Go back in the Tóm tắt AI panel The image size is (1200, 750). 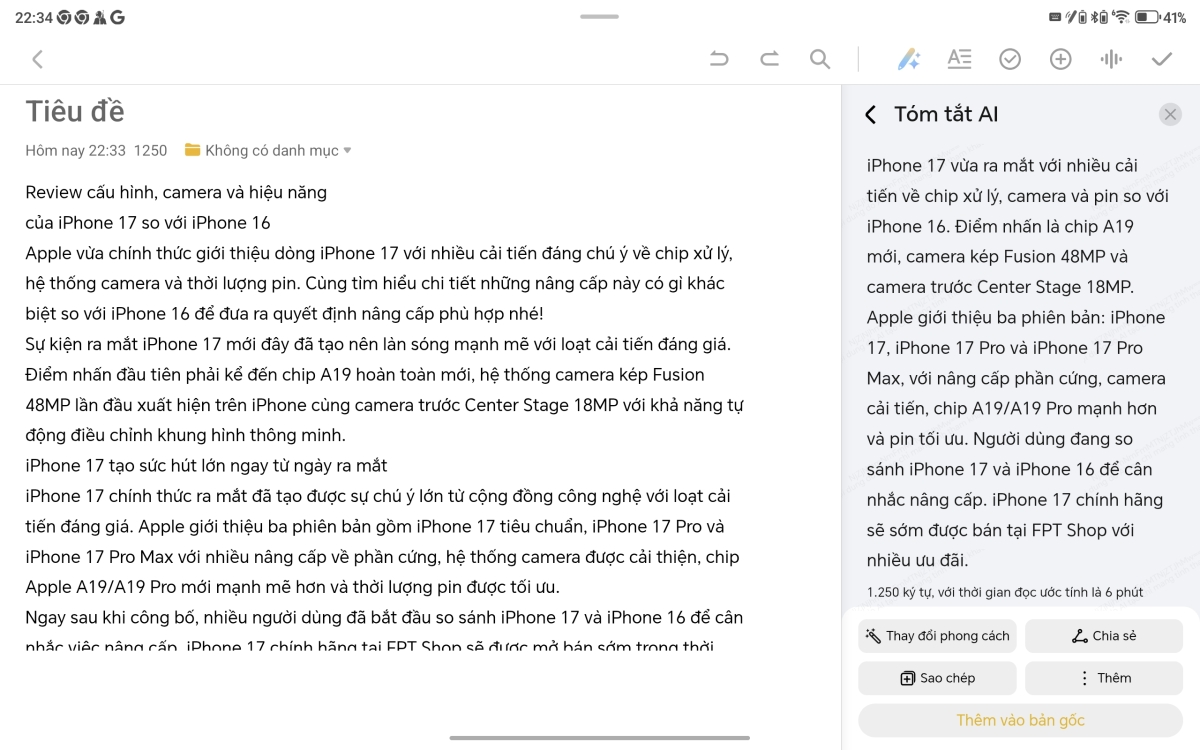click(870, 115)
